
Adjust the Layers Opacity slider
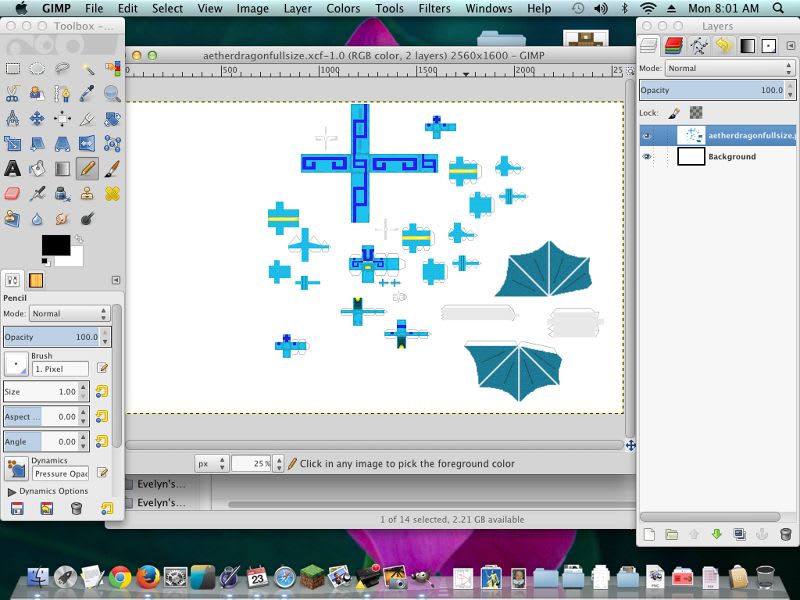click(713, 90)
